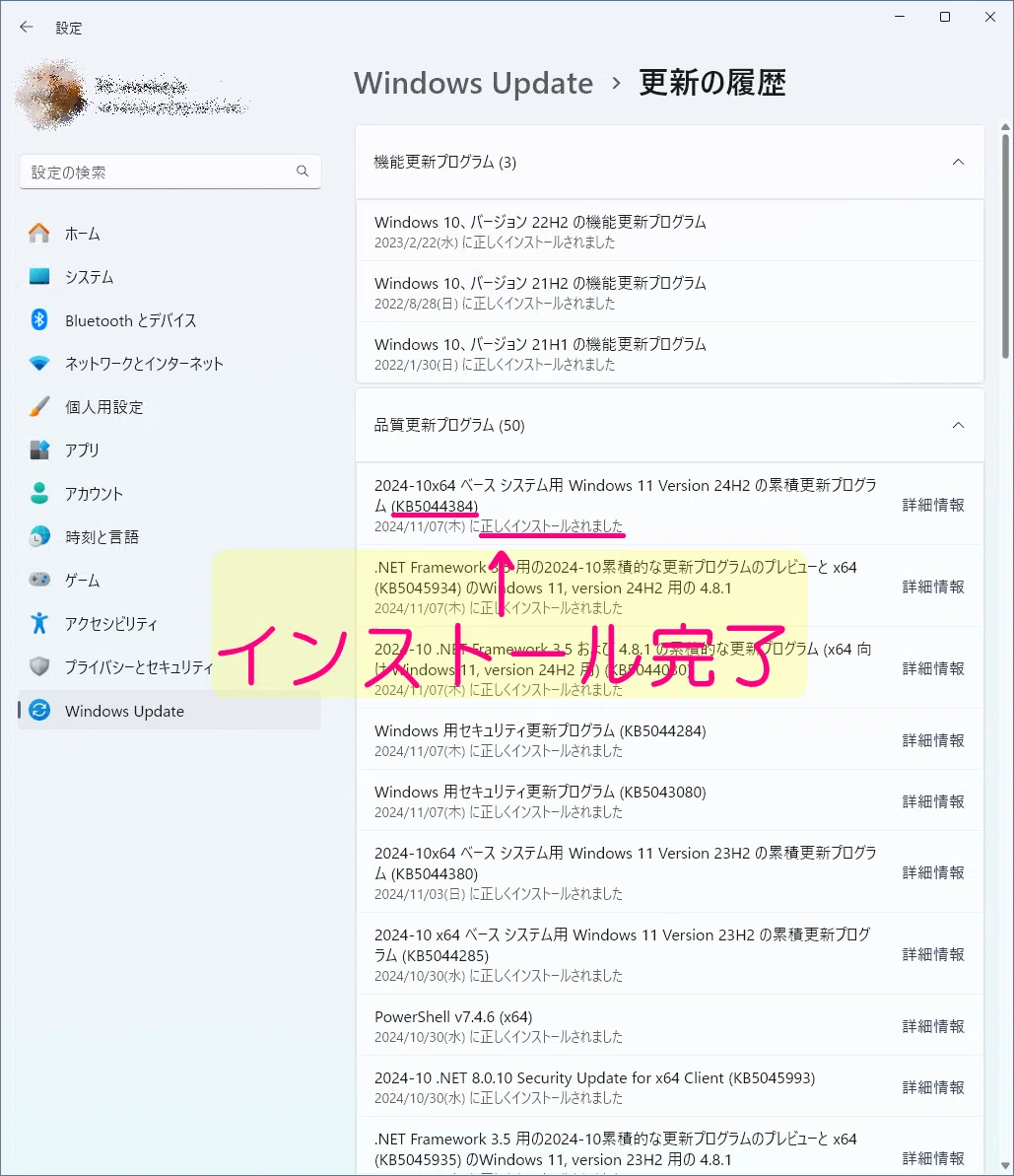Select 24H2 cumulative update KB5044384 entry
Image resolution: width=1014 pixels, height=1176 pixels.
[670, 505]
